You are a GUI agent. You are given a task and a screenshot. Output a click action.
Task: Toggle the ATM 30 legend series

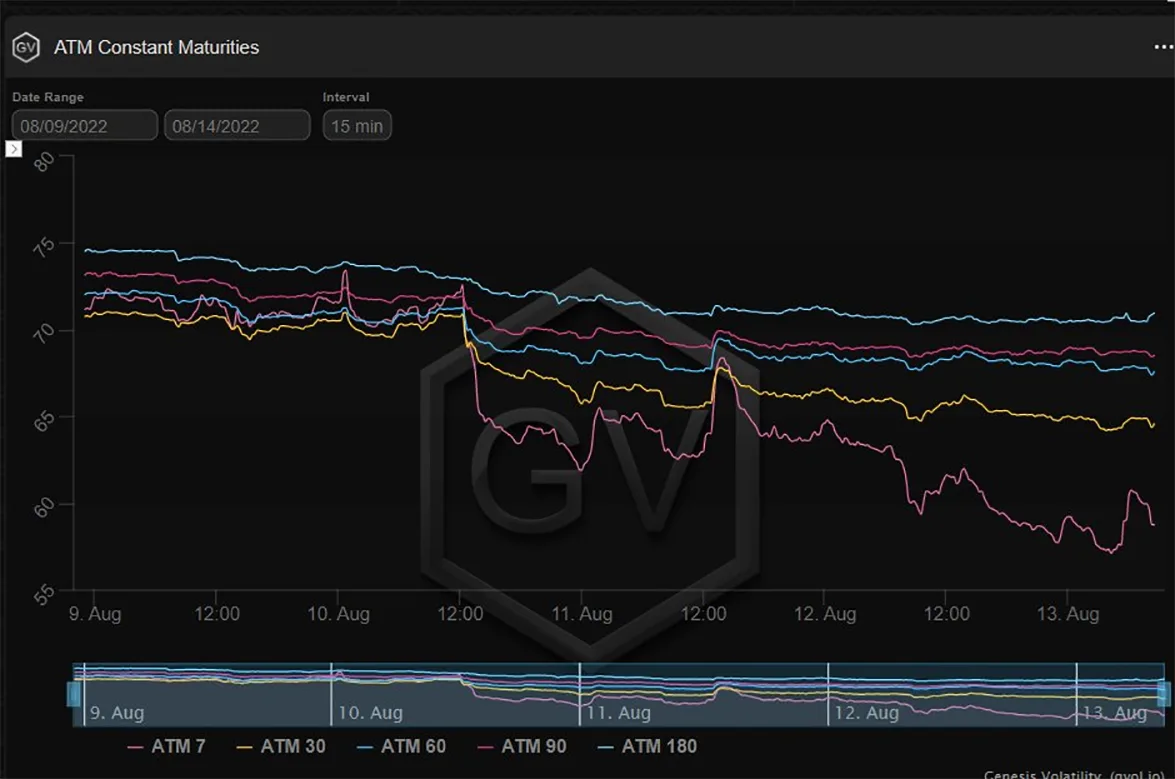point(281,746)
